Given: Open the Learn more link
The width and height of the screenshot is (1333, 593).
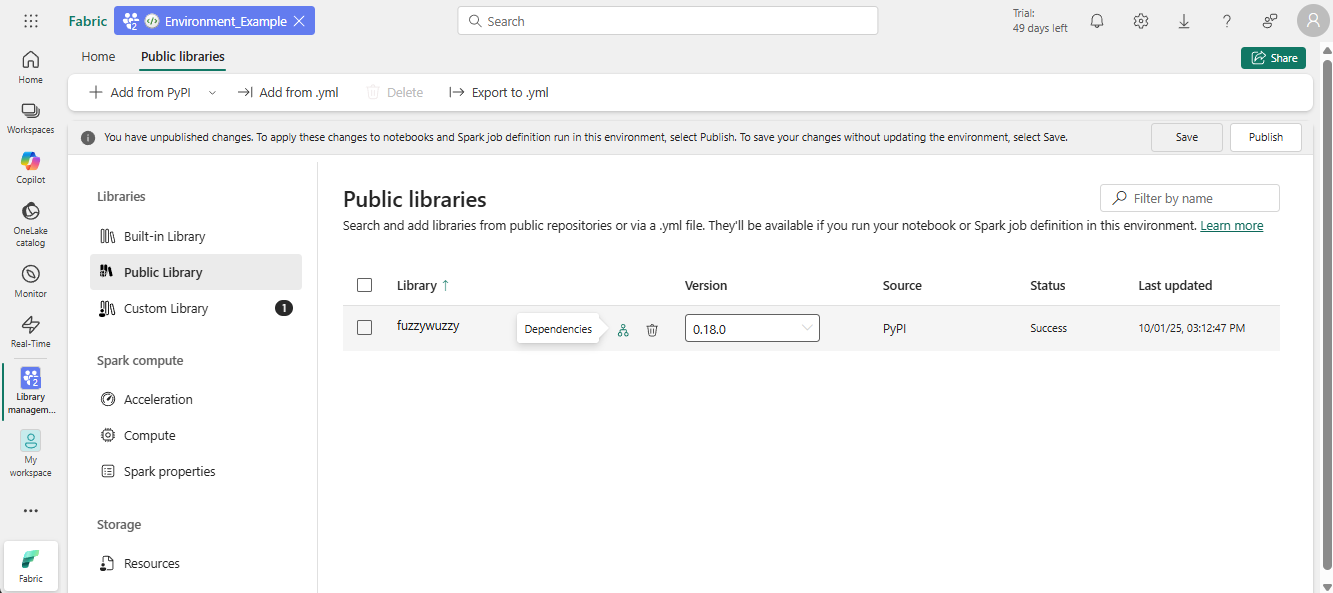Looking at the screenshot, I should 1231,226.
